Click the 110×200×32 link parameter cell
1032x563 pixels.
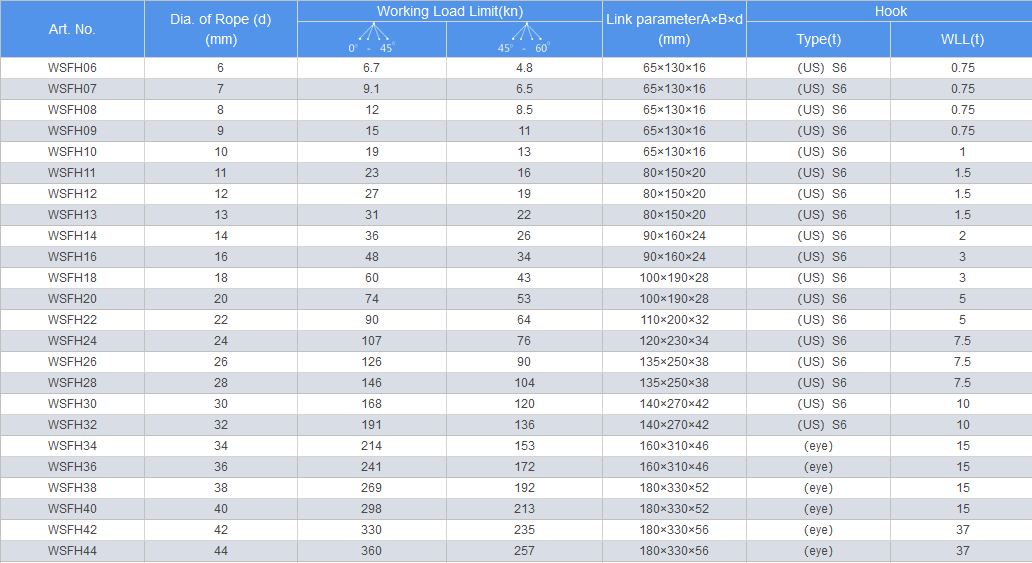(674, 320)
